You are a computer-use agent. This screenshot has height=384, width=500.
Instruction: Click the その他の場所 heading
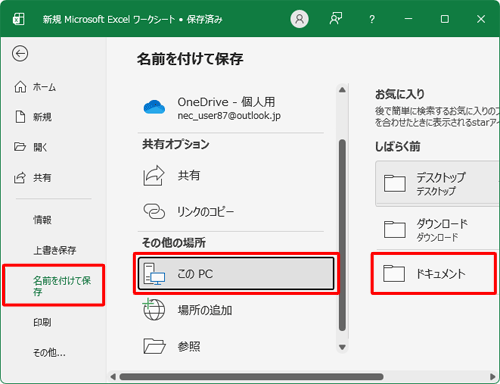click(x=174, y=242)
